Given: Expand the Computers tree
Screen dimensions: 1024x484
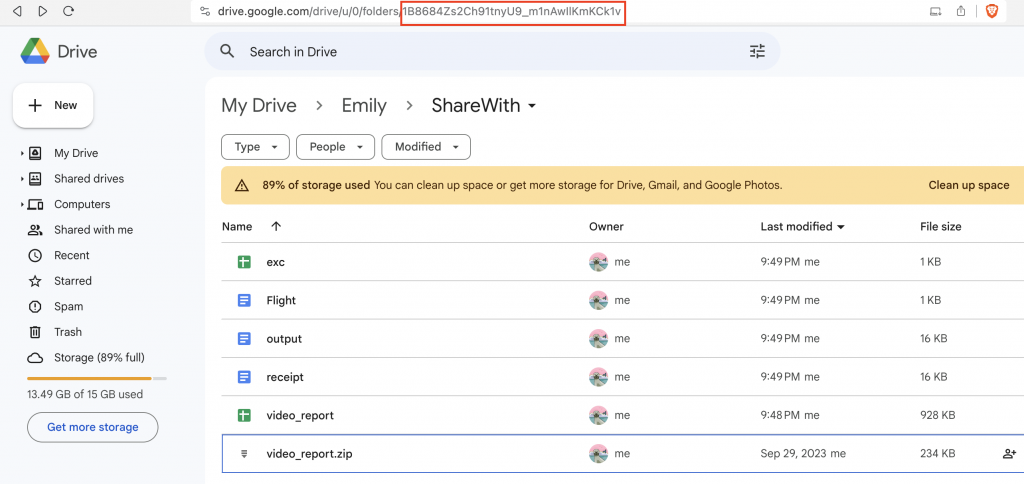Looking at the screenshot, I should 22,204.
